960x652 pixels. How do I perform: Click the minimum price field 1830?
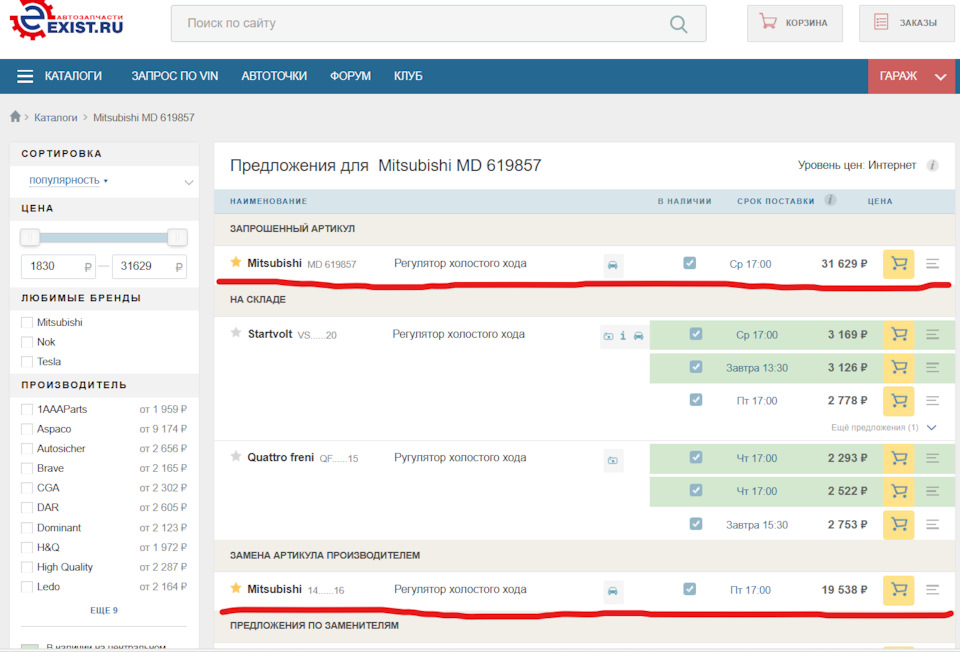(x=58, y=266)
